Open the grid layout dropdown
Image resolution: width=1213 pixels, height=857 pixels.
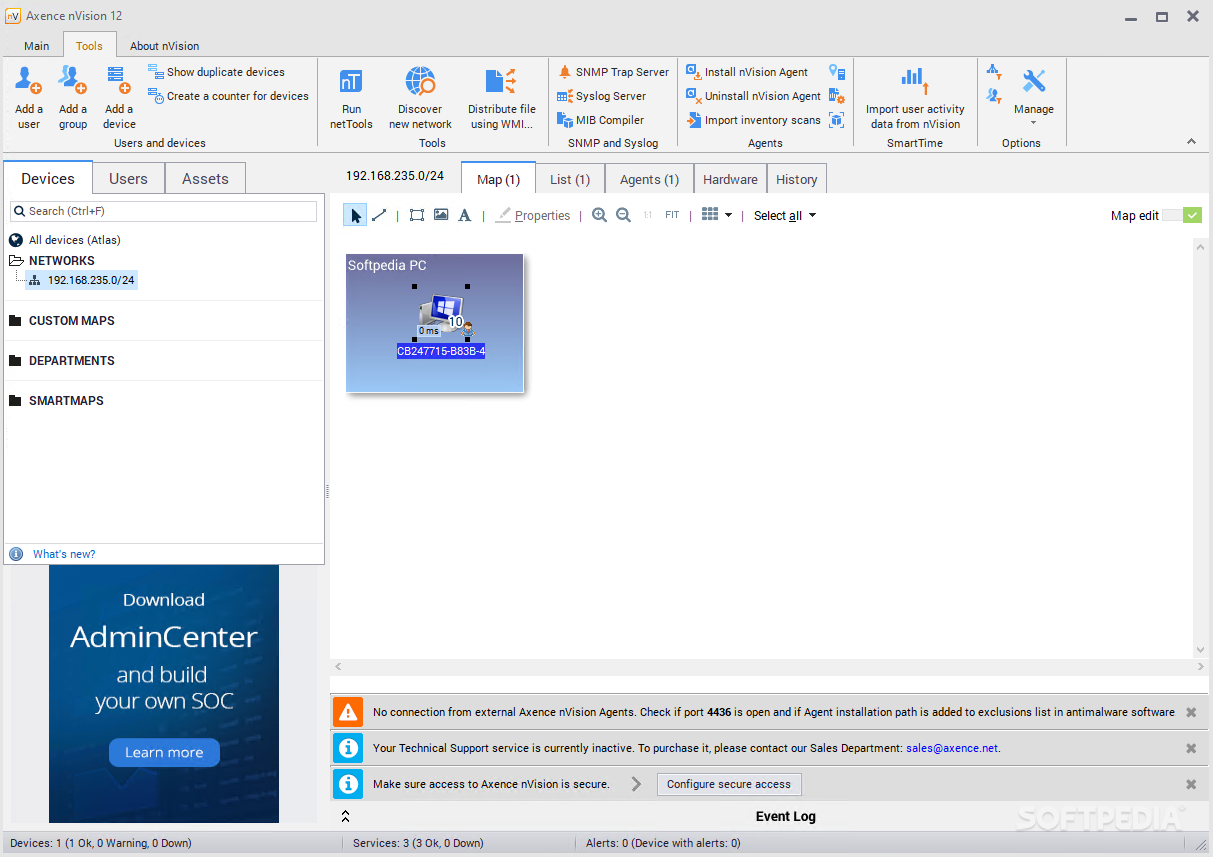coord(716,215)
